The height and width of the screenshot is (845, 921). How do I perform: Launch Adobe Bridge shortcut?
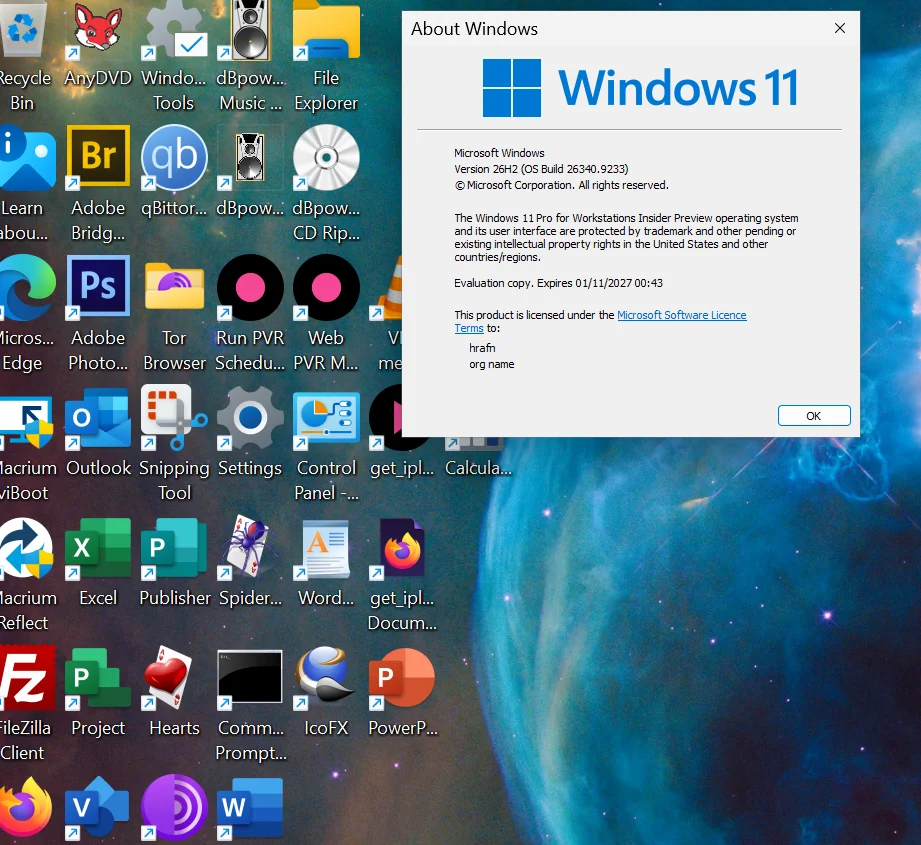pyautogui.click(x=98, y=157)
